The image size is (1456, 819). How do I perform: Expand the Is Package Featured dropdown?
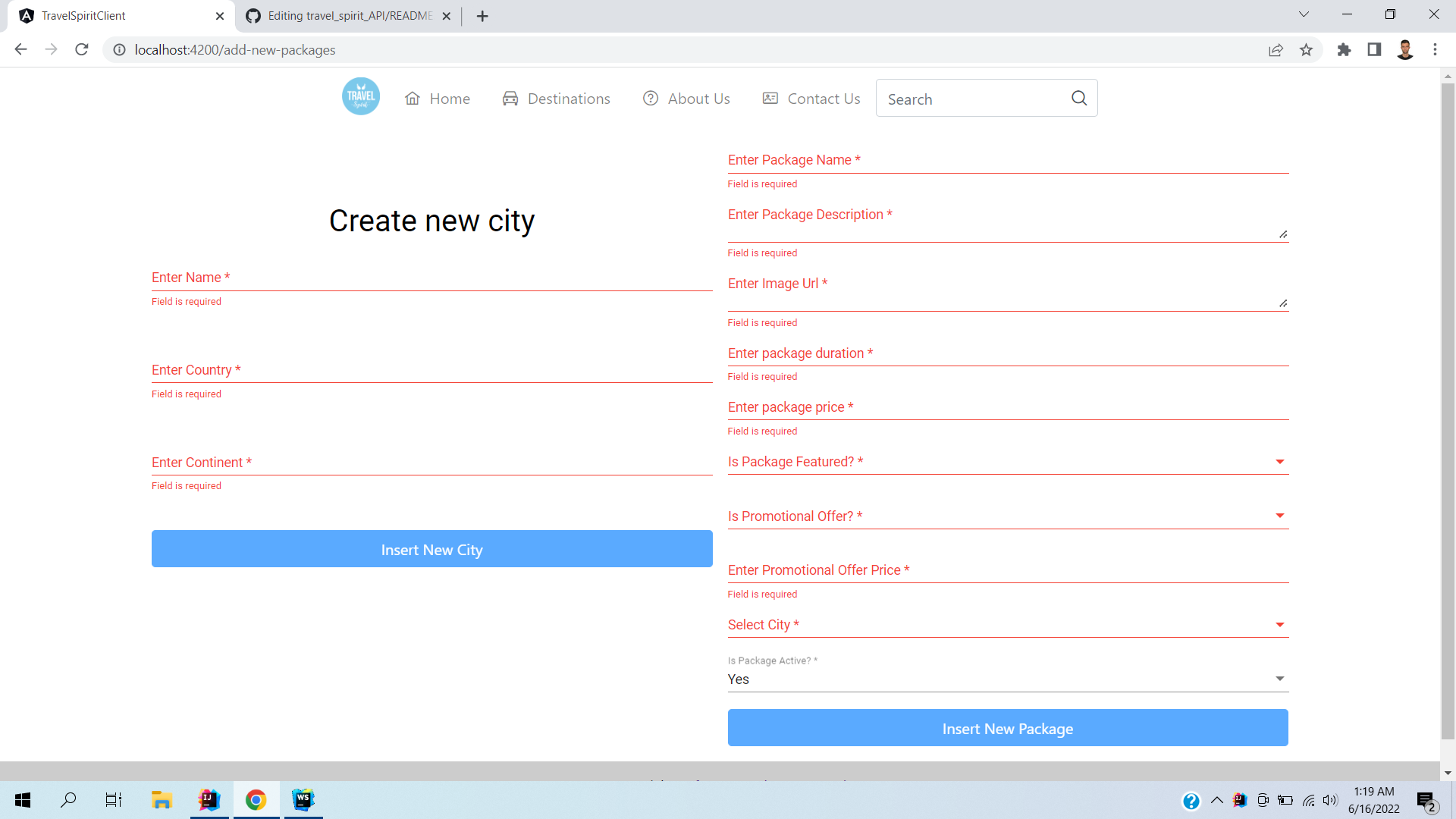1008,462
